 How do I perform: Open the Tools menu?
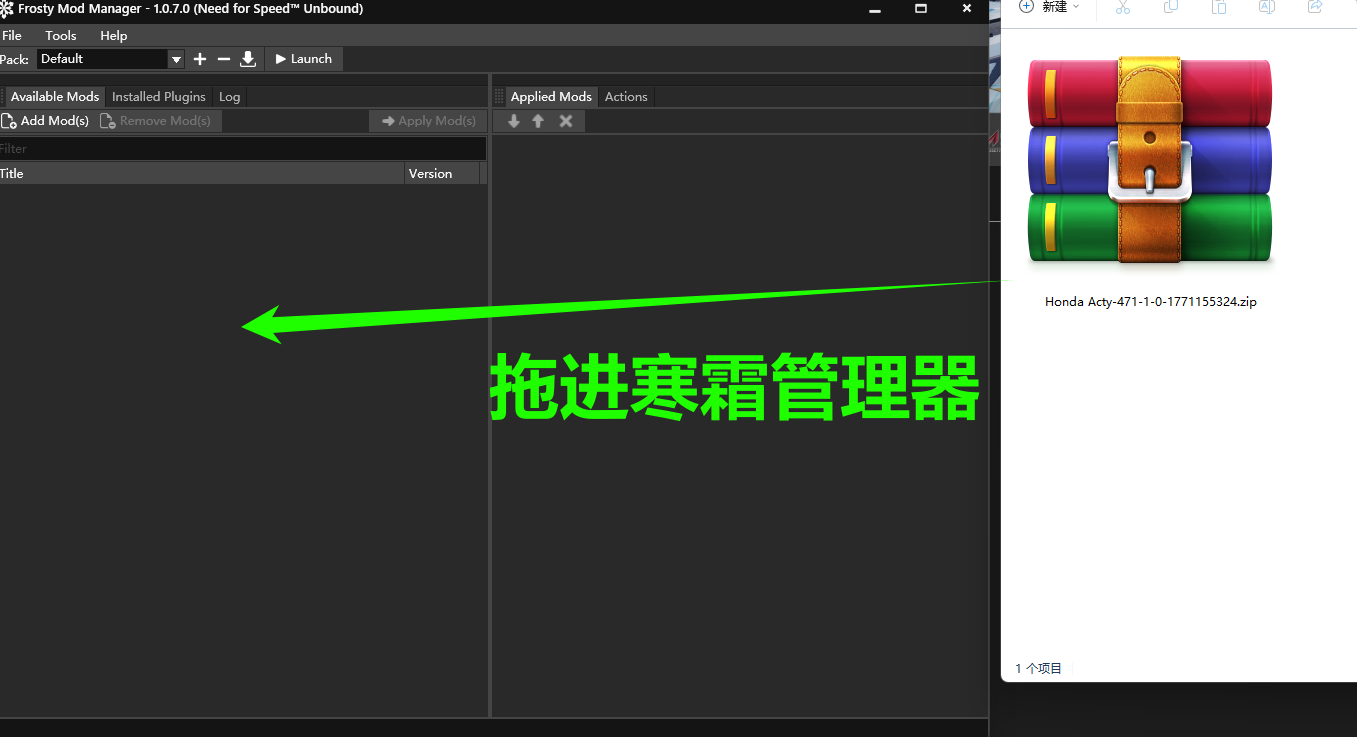tap(61, 35)
